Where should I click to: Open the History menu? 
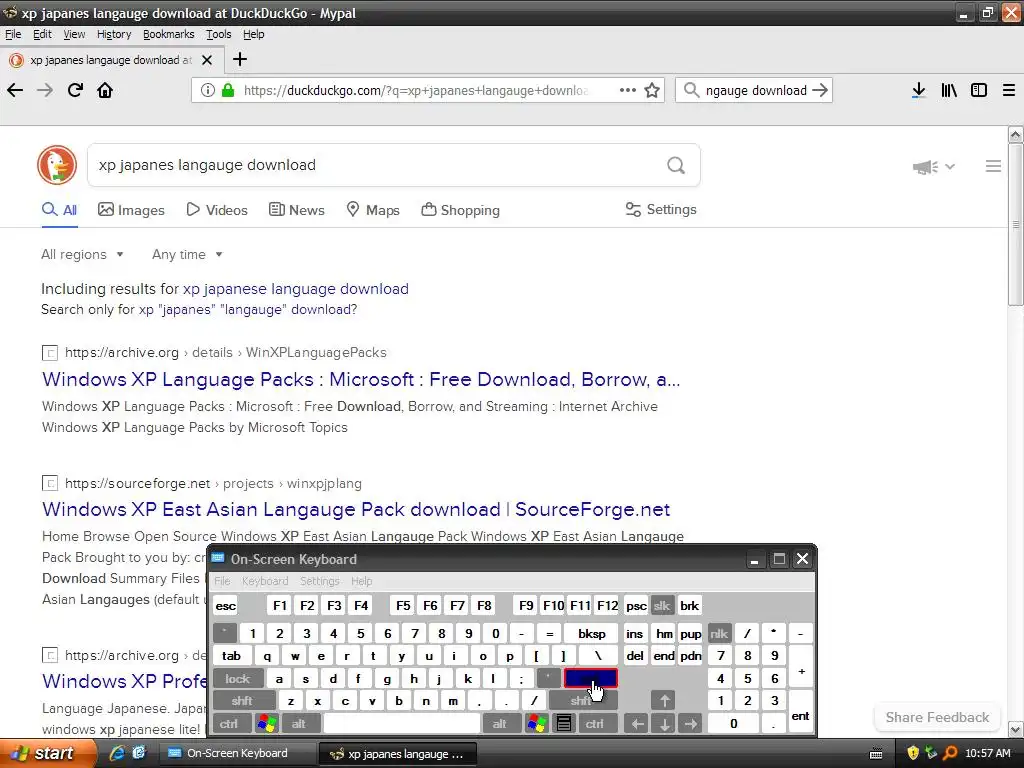coord(114,34)
